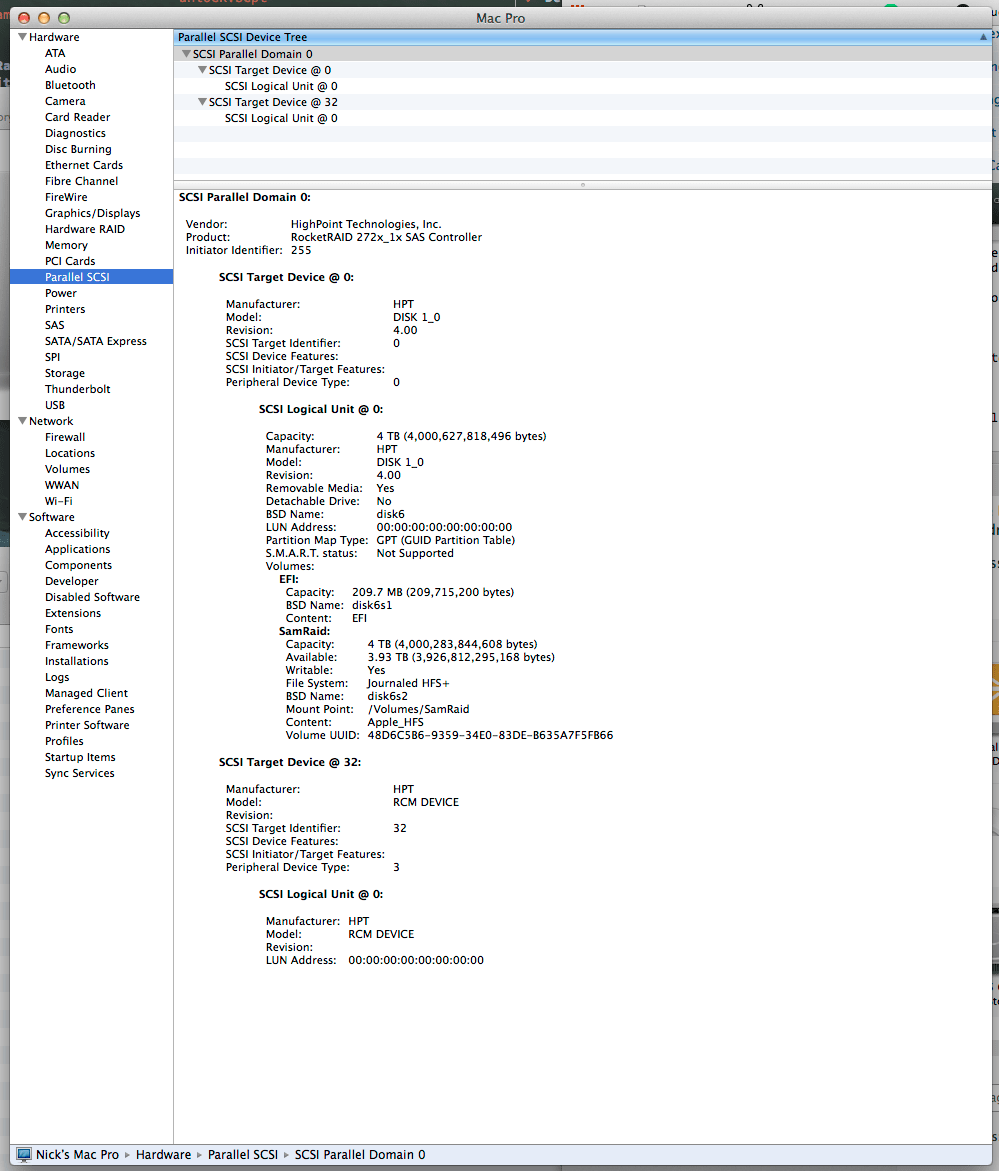
Task: Select Volumes under Network
Action: pos(67,469)
